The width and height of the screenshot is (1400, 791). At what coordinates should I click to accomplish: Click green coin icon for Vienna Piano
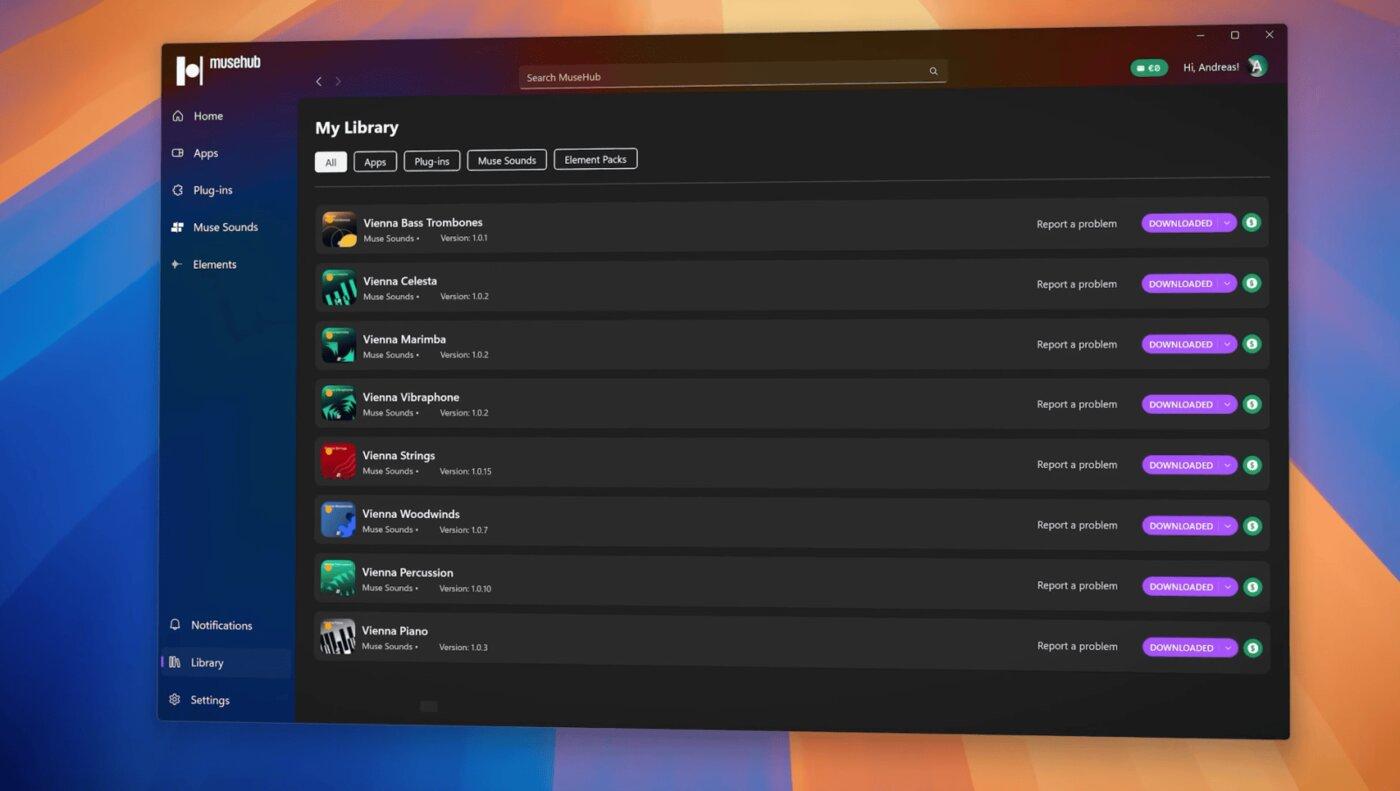[1252, 648]
